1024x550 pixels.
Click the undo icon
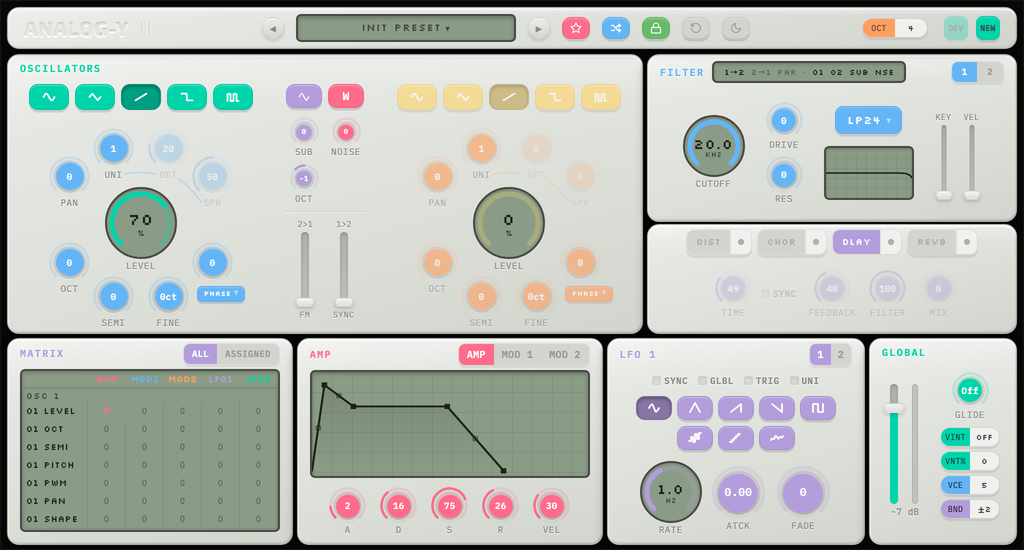(x=696, y=28)
